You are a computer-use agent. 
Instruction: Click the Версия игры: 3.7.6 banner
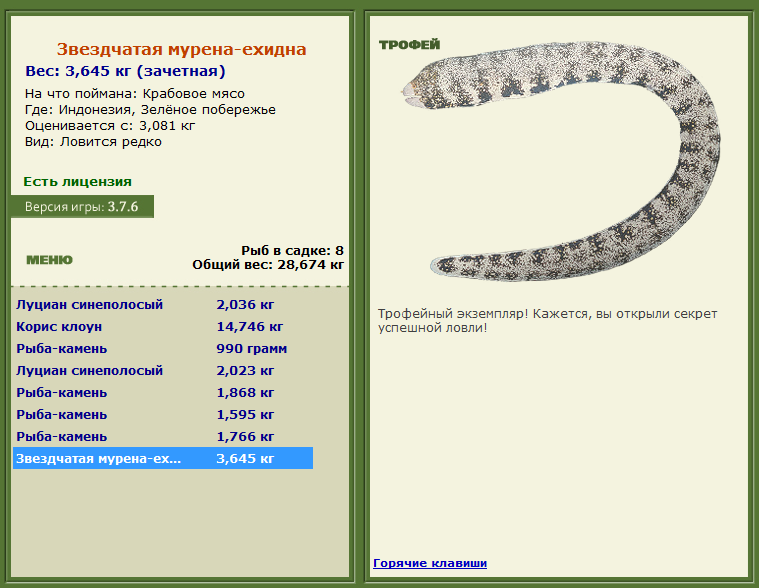click(x=82, y=207)
